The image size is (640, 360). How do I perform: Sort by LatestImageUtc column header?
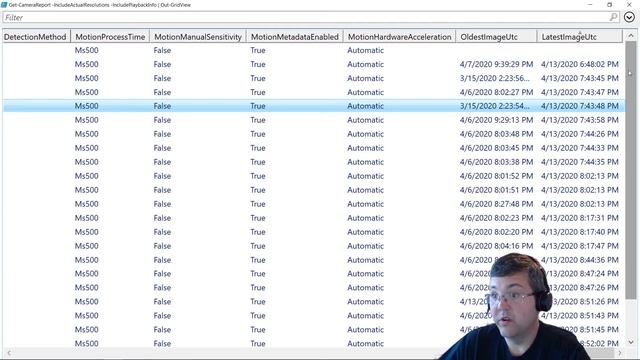click(580, 37)
